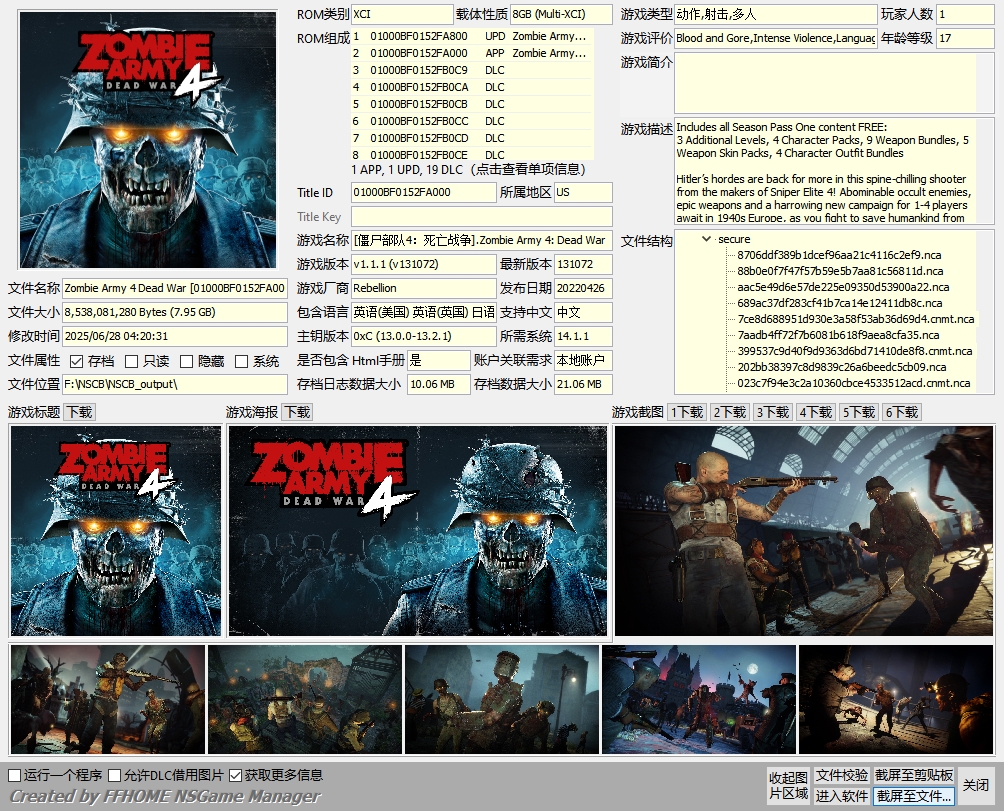The width and height of the screenshot is (1004, 811).
Task: Copy screenshot using 截屏至剪贴板
Action: [x=914, y=776]
